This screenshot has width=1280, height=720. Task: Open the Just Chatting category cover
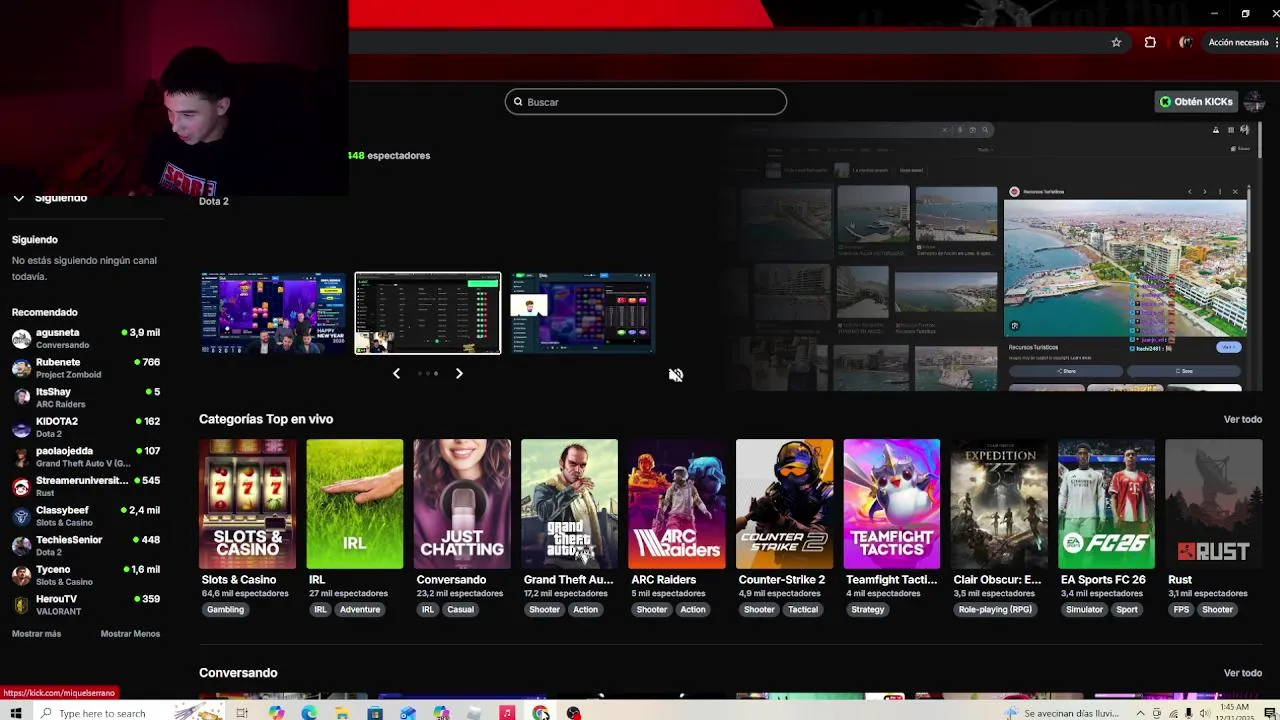point(462,504)
